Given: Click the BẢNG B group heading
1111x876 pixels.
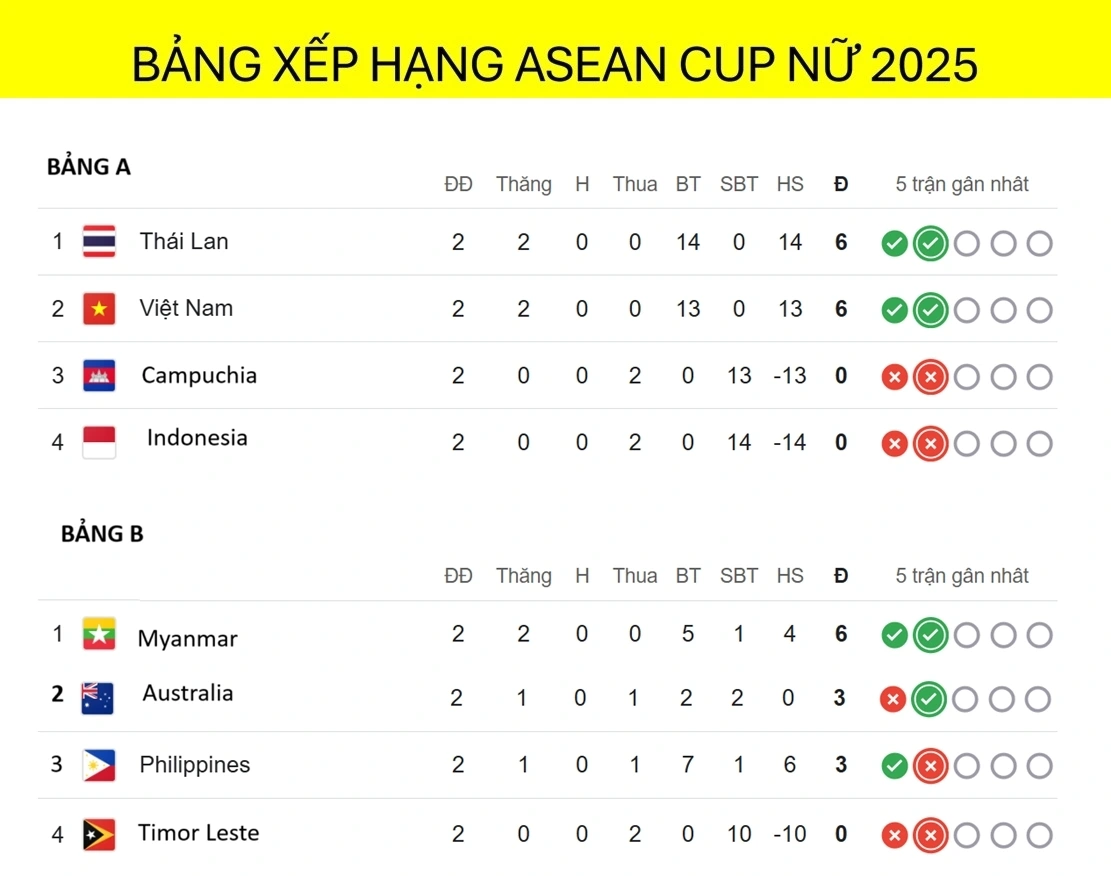Looking at the screenshot, I should coord(102,533).
